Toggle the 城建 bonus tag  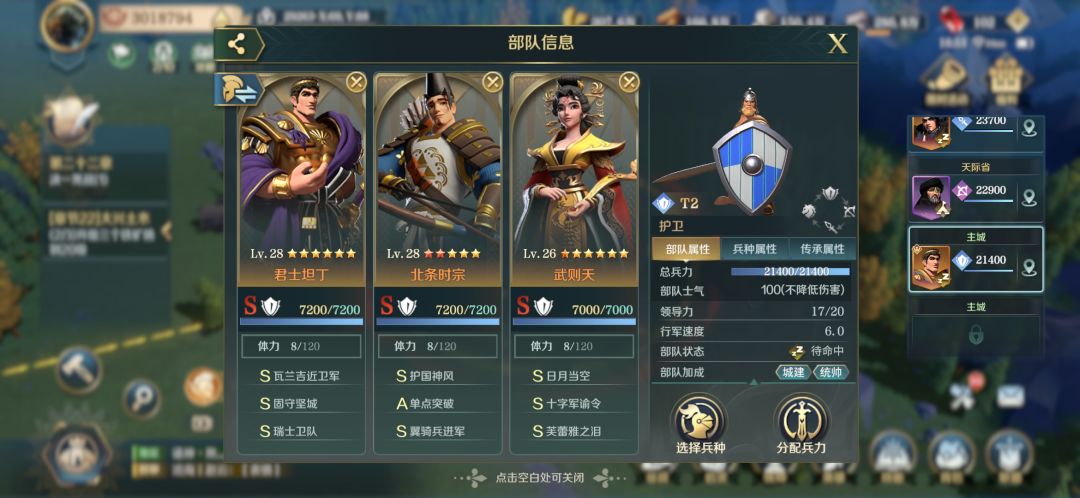pos(793,373)
